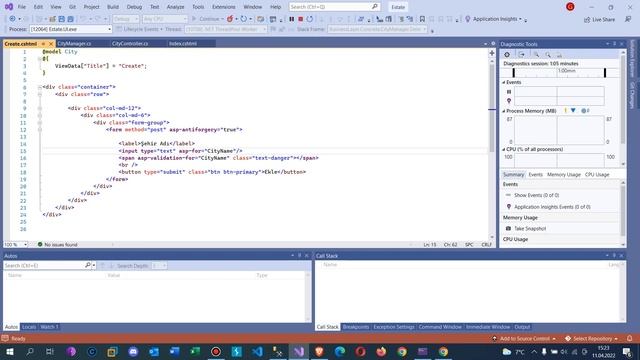Click Excel icon in the taskbar
Image resolution: width=640 pixels, height=360 pixels.
click(195, 351)
